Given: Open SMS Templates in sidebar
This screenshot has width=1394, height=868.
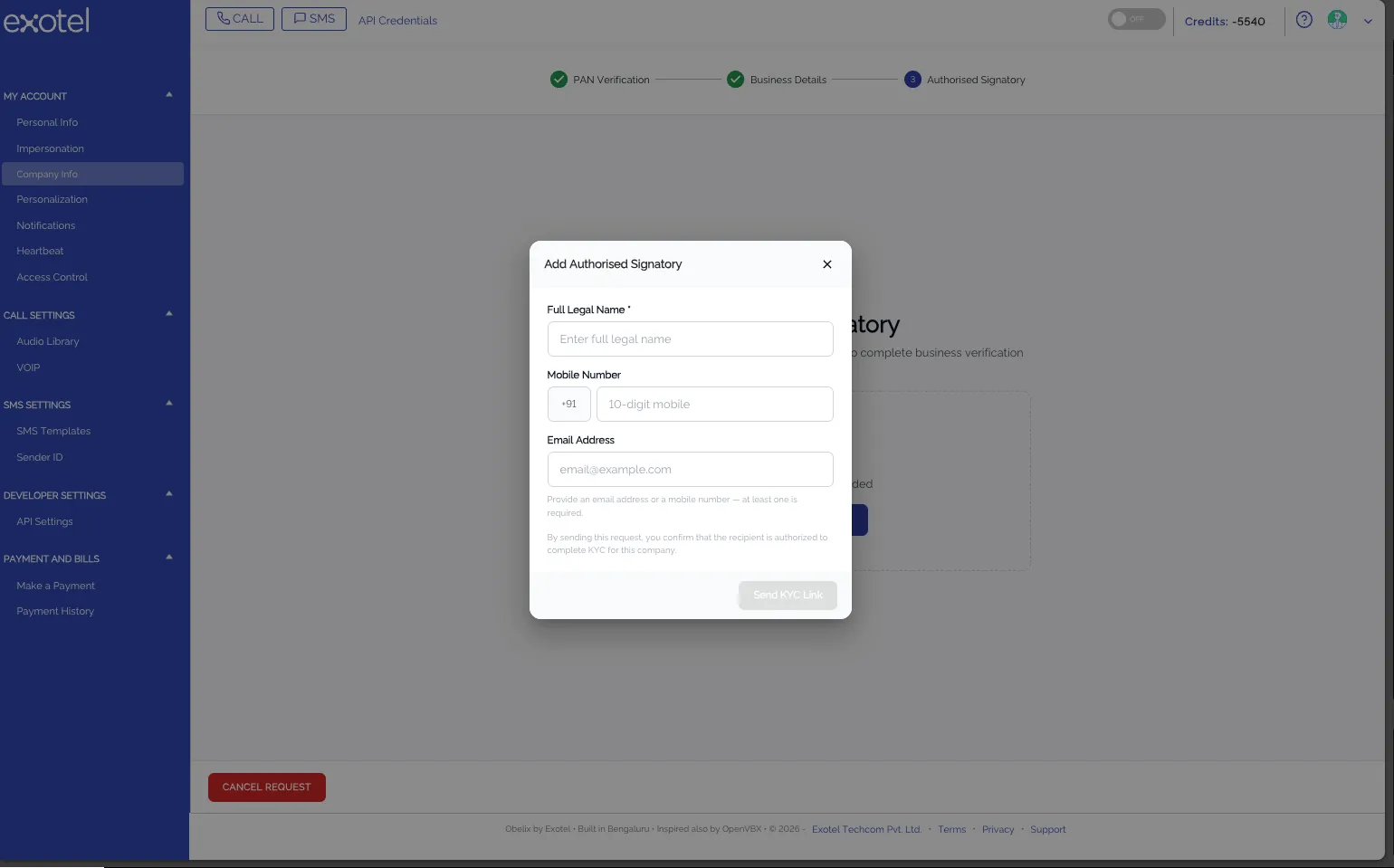Looking at the screenshot, I should 53,431.
